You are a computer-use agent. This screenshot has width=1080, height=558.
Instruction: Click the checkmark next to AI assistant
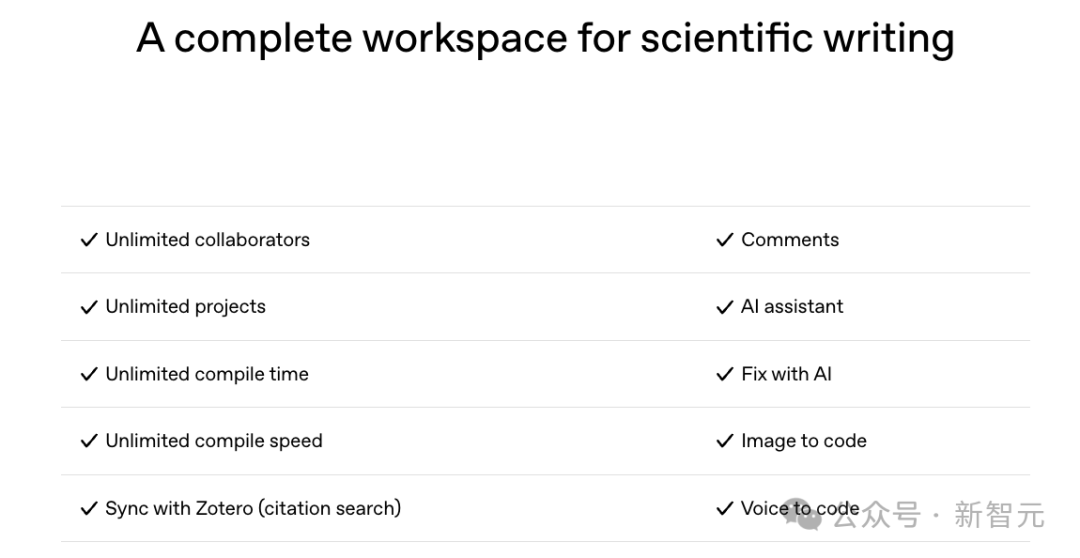[x=725, y=307]
